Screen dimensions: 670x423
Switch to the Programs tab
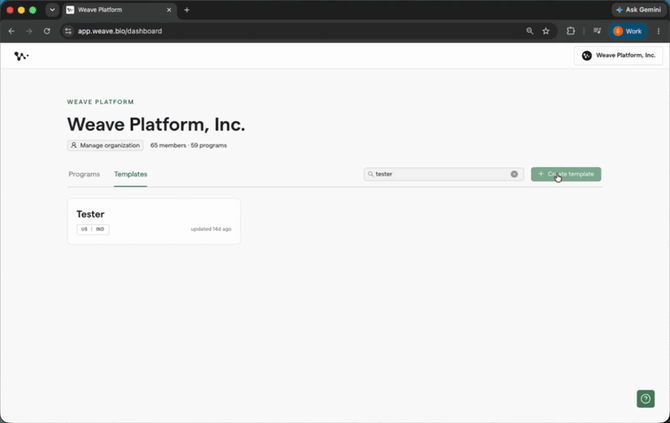(x=84, y=174)
